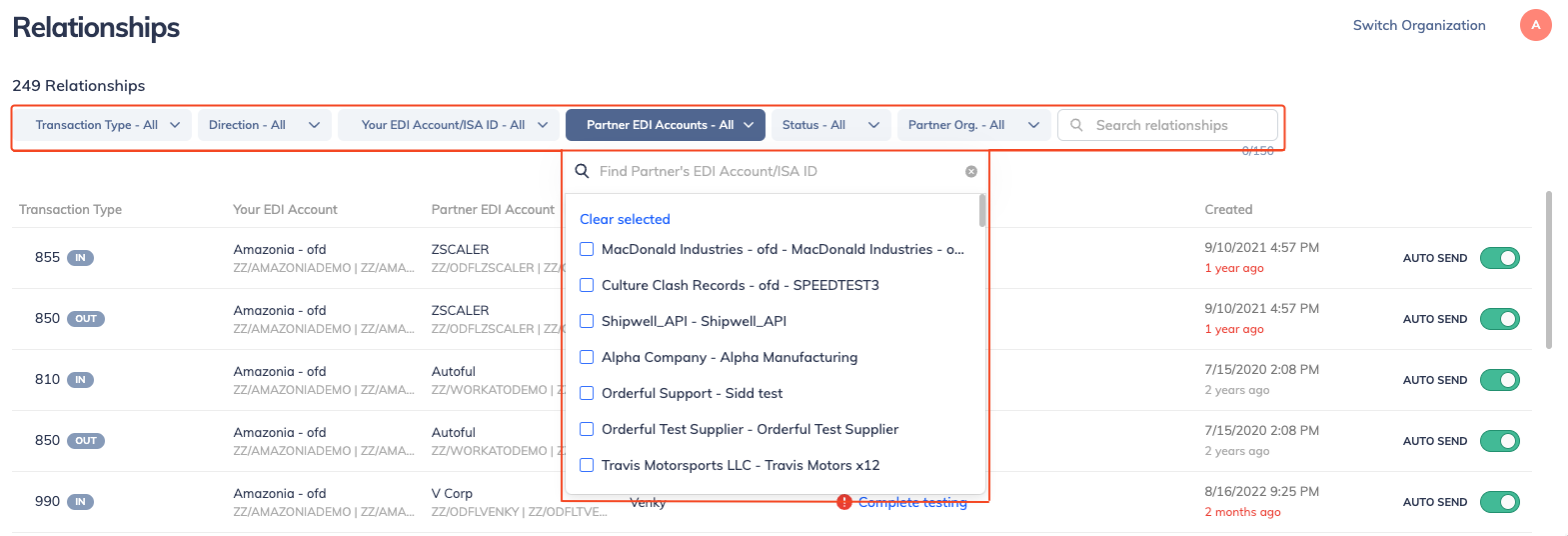Switch off Auto Send on Autoful 850 row
Viewport: 1568px width, 536px height.
point(1499,441)
